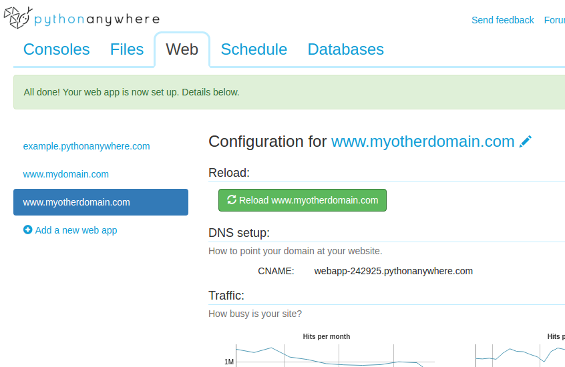Click the plus icon beside Add a new web app

click(x=28, y=230)
